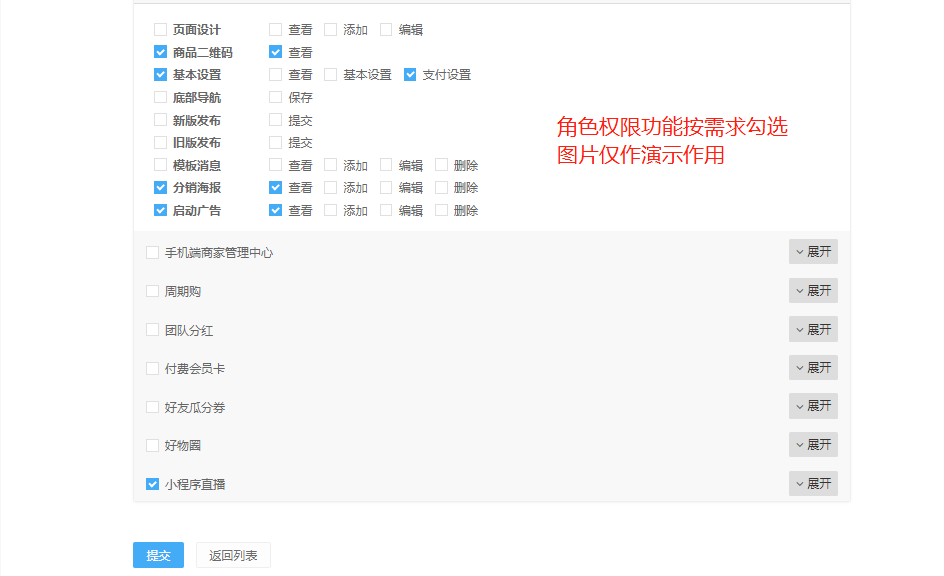Check 提交 in the 旧版发布 row
This screenshot has width=944, height=576.
[275, 143]
